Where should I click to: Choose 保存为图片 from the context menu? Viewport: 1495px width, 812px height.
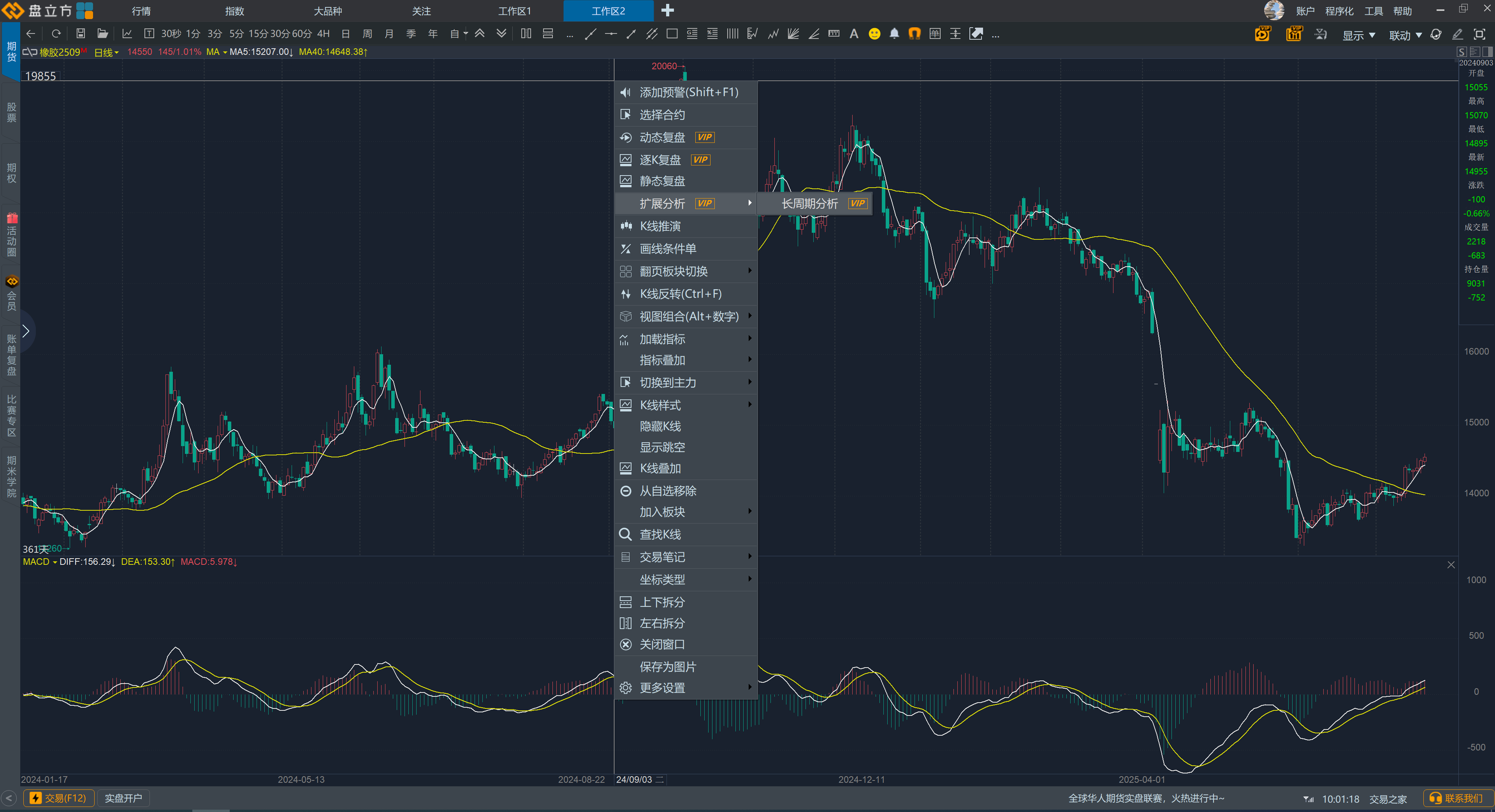point(686,667)
